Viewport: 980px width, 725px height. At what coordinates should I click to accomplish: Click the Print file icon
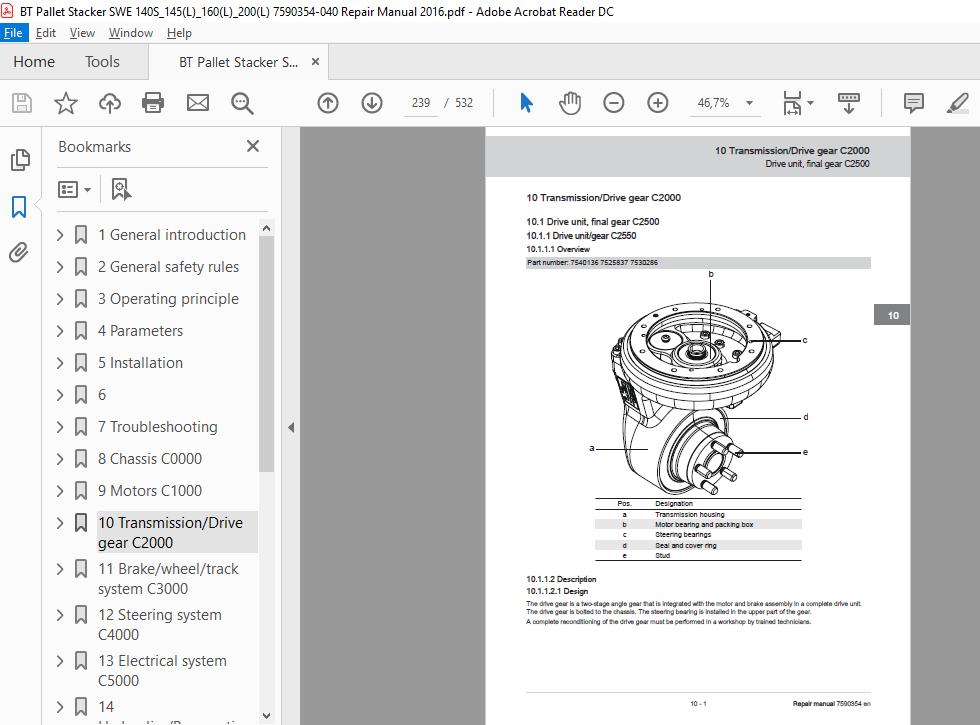(x=153, y=102)
